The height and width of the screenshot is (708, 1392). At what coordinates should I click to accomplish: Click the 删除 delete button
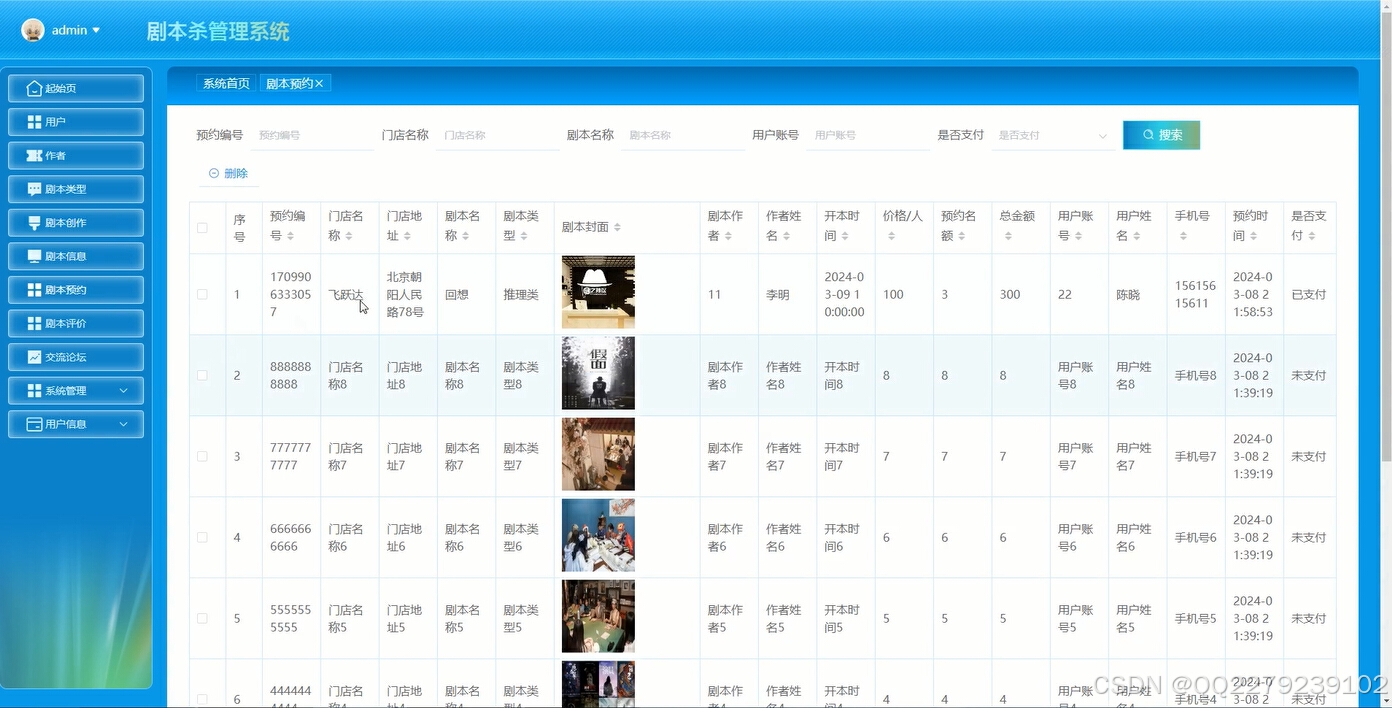(x=228, y=172)
